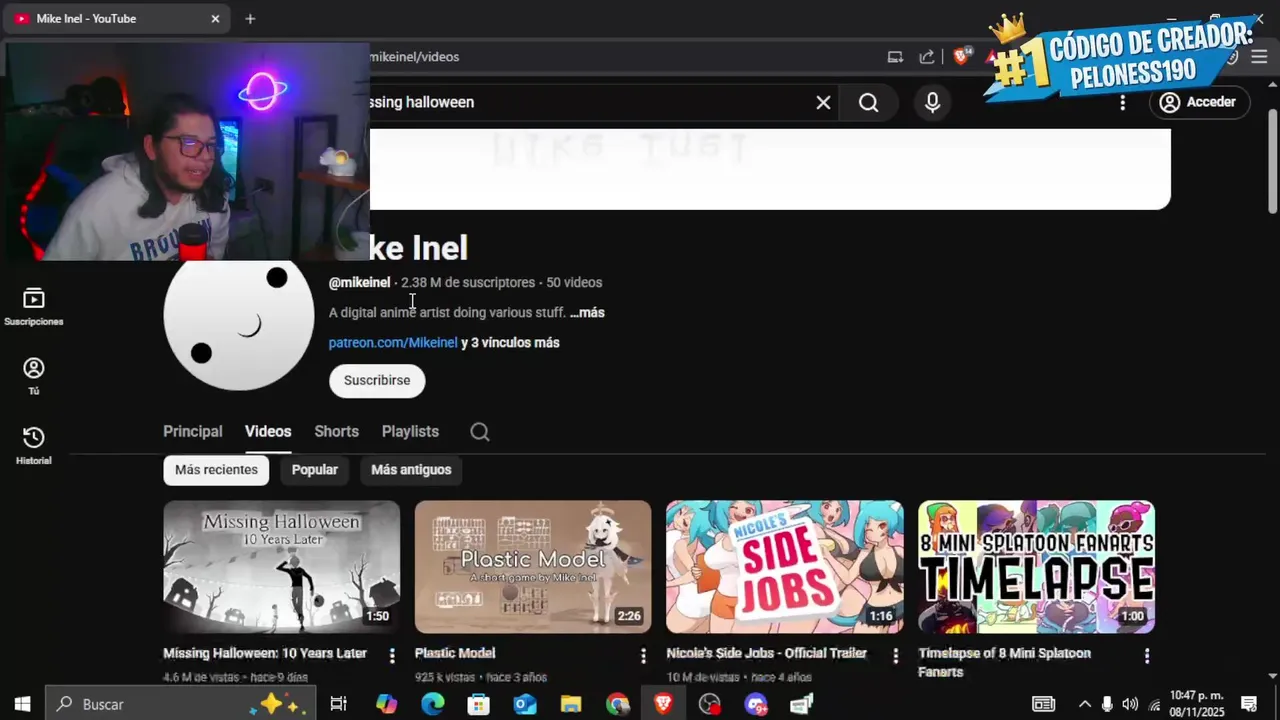Open Outlook from the taskbar
The image size is (1280, 720).
(525, 704)
